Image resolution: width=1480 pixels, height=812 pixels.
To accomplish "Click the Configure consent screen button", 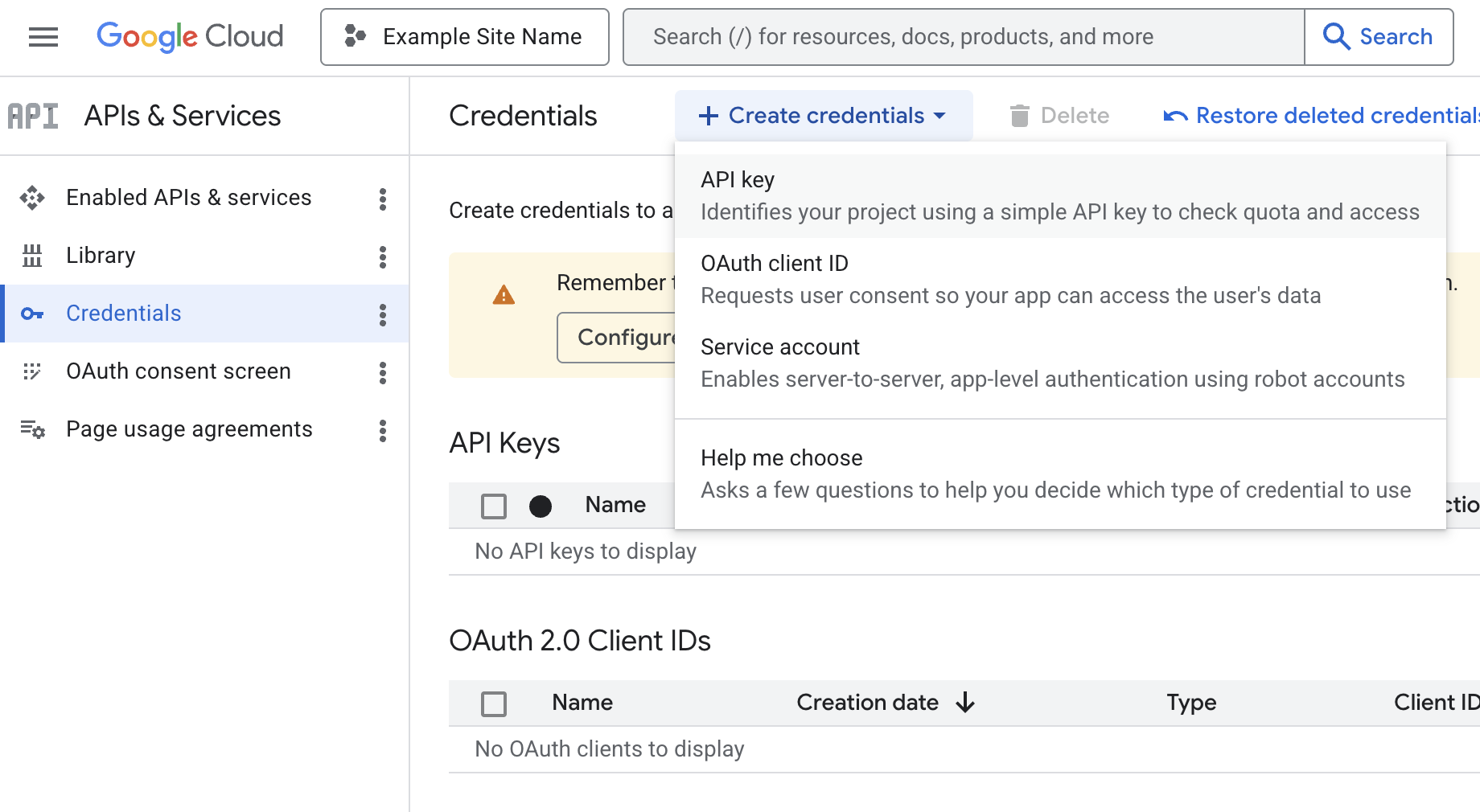I will tap(616, 338).
